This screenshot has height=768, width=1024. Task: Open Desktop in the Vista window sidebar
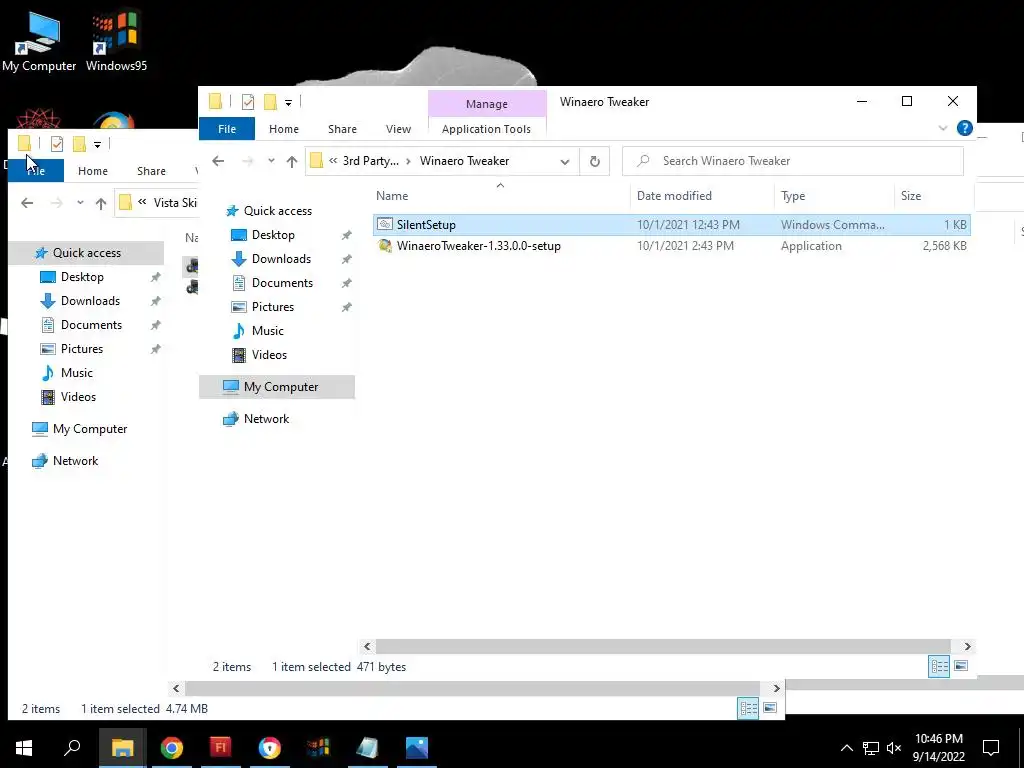(82, 277)
